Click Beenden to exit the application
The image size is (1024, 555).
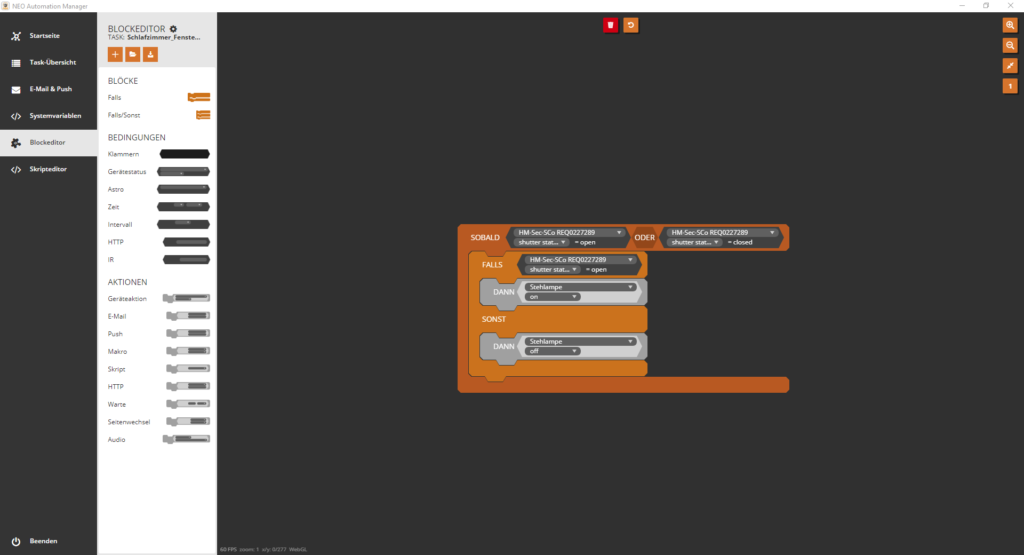pyautogui.click(x=43, y=541)
